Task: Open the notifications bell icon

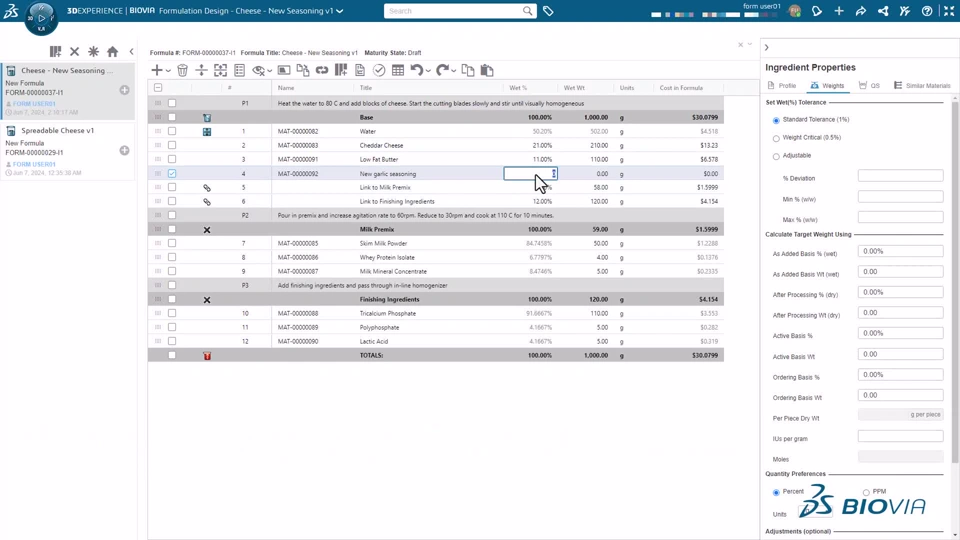Action: (x=817, y=11)
